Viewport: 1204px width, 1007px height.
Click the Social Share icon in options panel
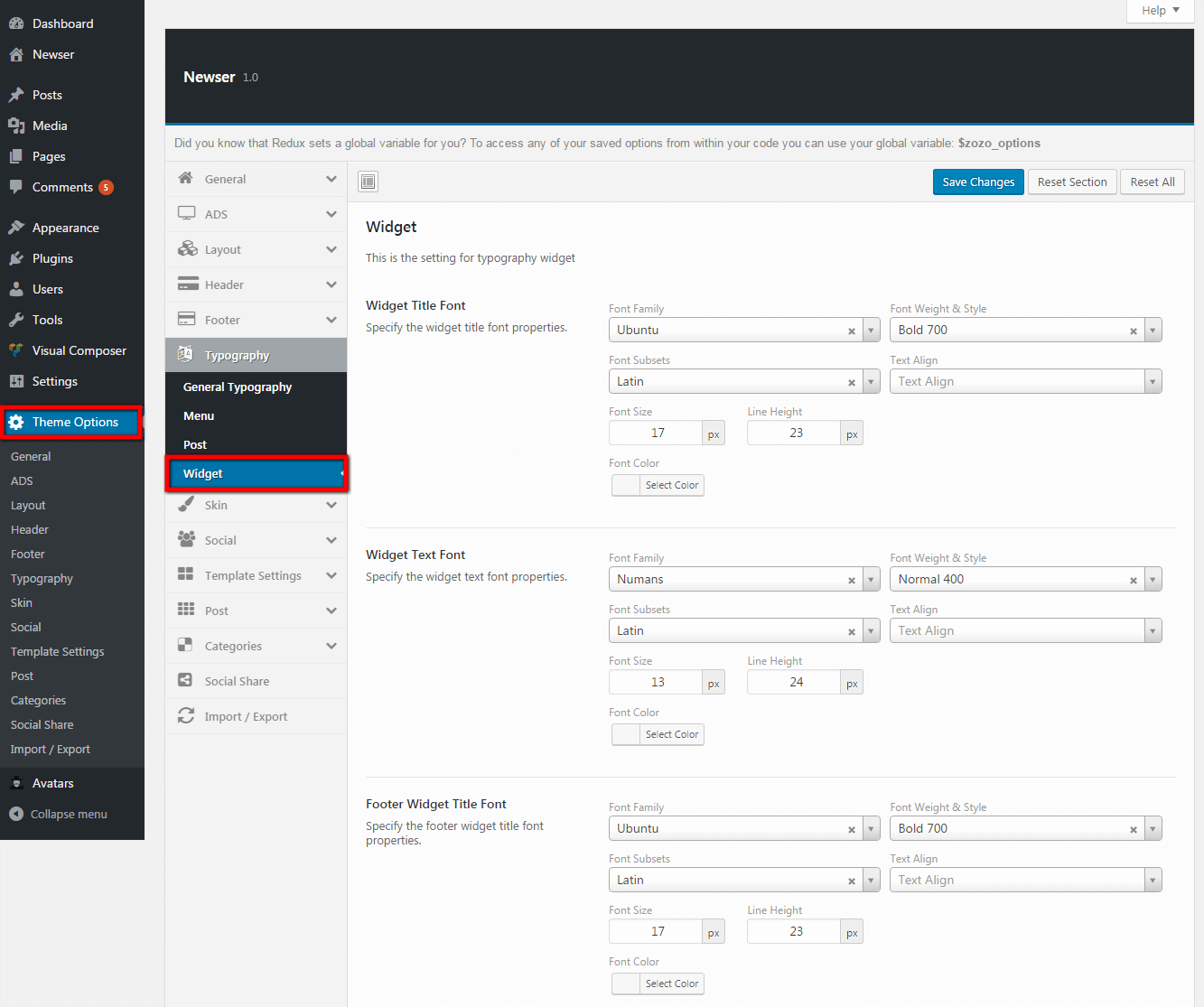(186, 681)
